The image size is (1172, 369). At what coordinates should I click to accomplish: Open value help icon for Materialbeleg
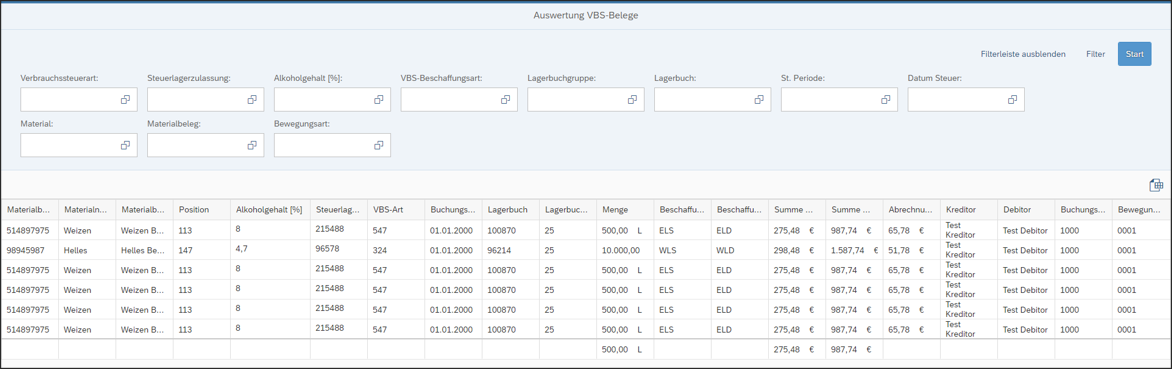coord(253,145)
